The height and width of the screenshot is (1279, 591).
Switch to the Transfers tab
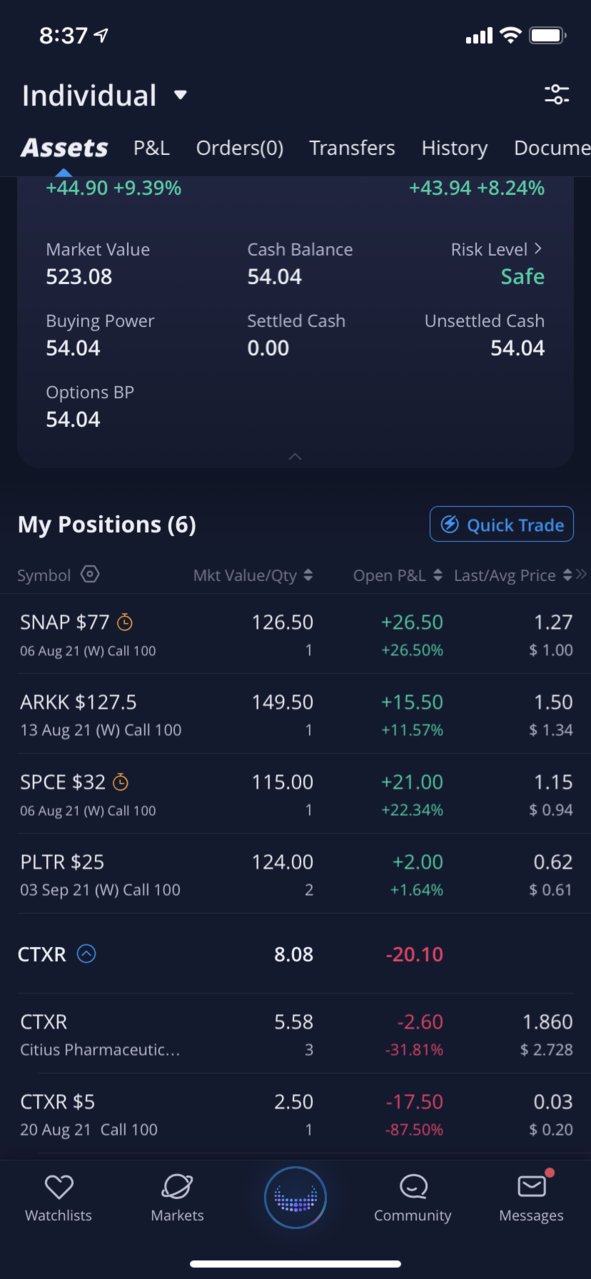pos(352,148)
